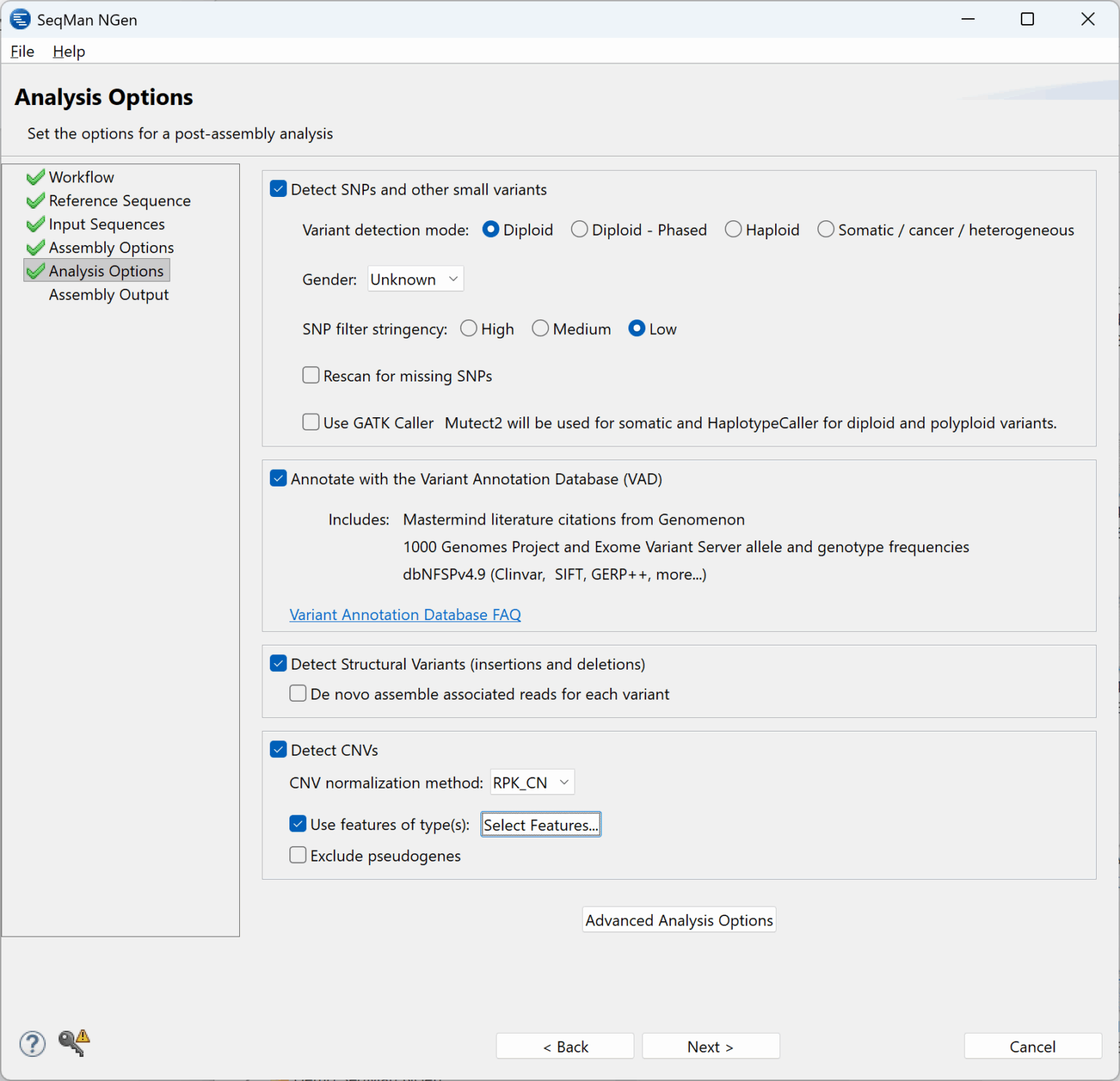This screenshot has width=1120, height=1081.
Task: Open Advanced Analysis Options
Action: point(679,921)
